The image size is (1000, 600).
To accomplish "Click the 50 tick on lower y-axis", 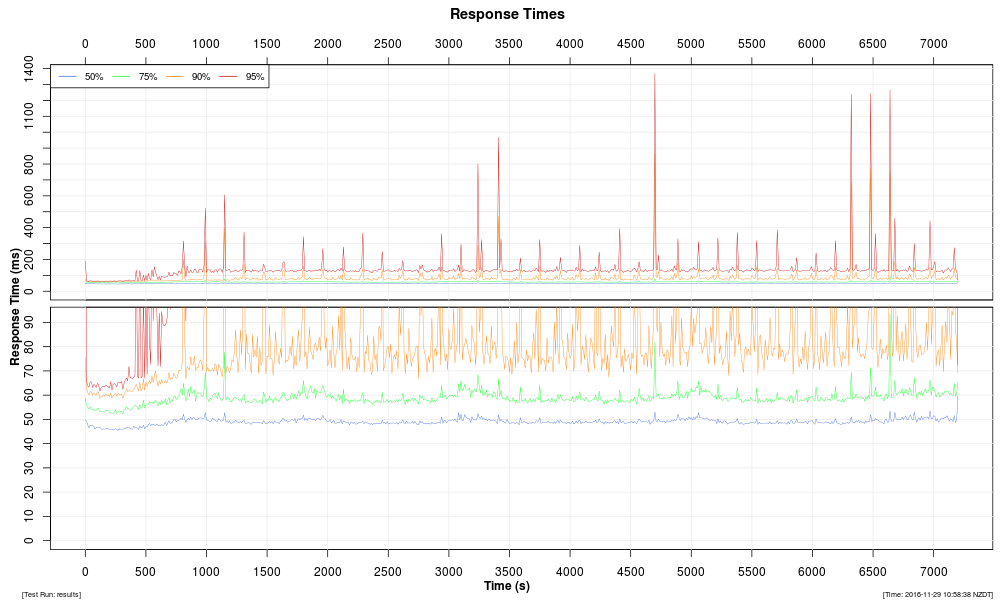I will tap(29, 420).
